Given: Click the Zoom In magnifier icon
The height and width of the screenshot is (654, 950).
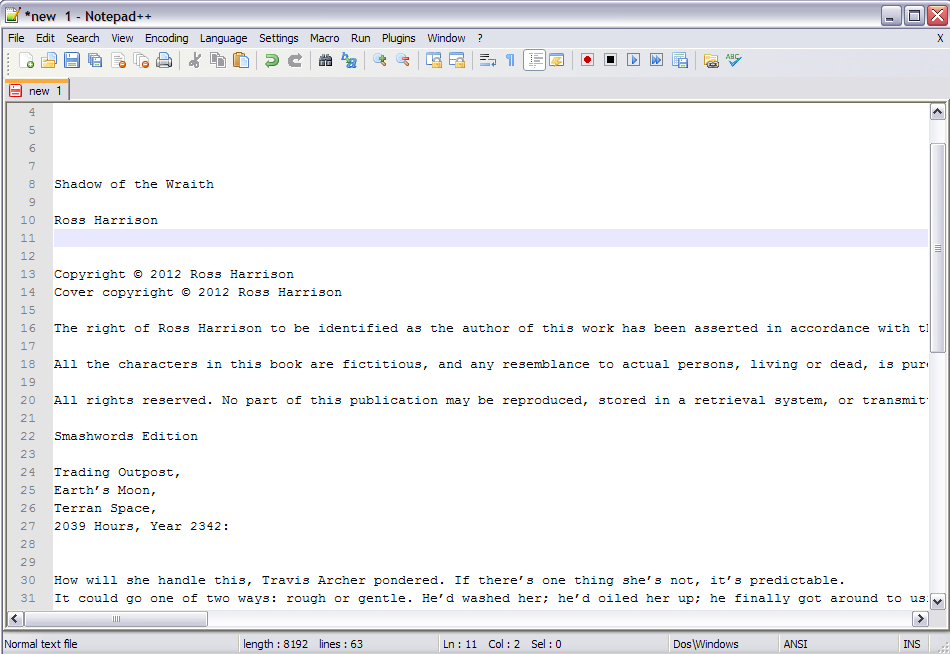Looking at the screenshot, I should click(380, 61).
